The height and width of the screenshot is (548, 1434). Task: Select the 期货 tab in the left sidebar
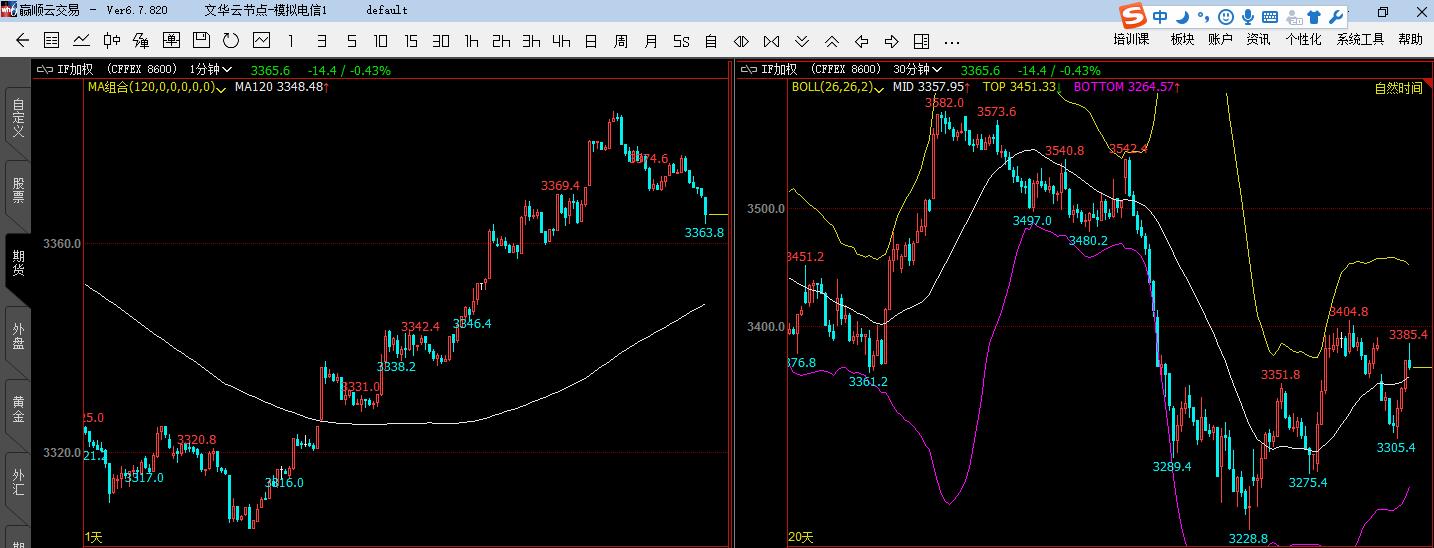point(18,262)
